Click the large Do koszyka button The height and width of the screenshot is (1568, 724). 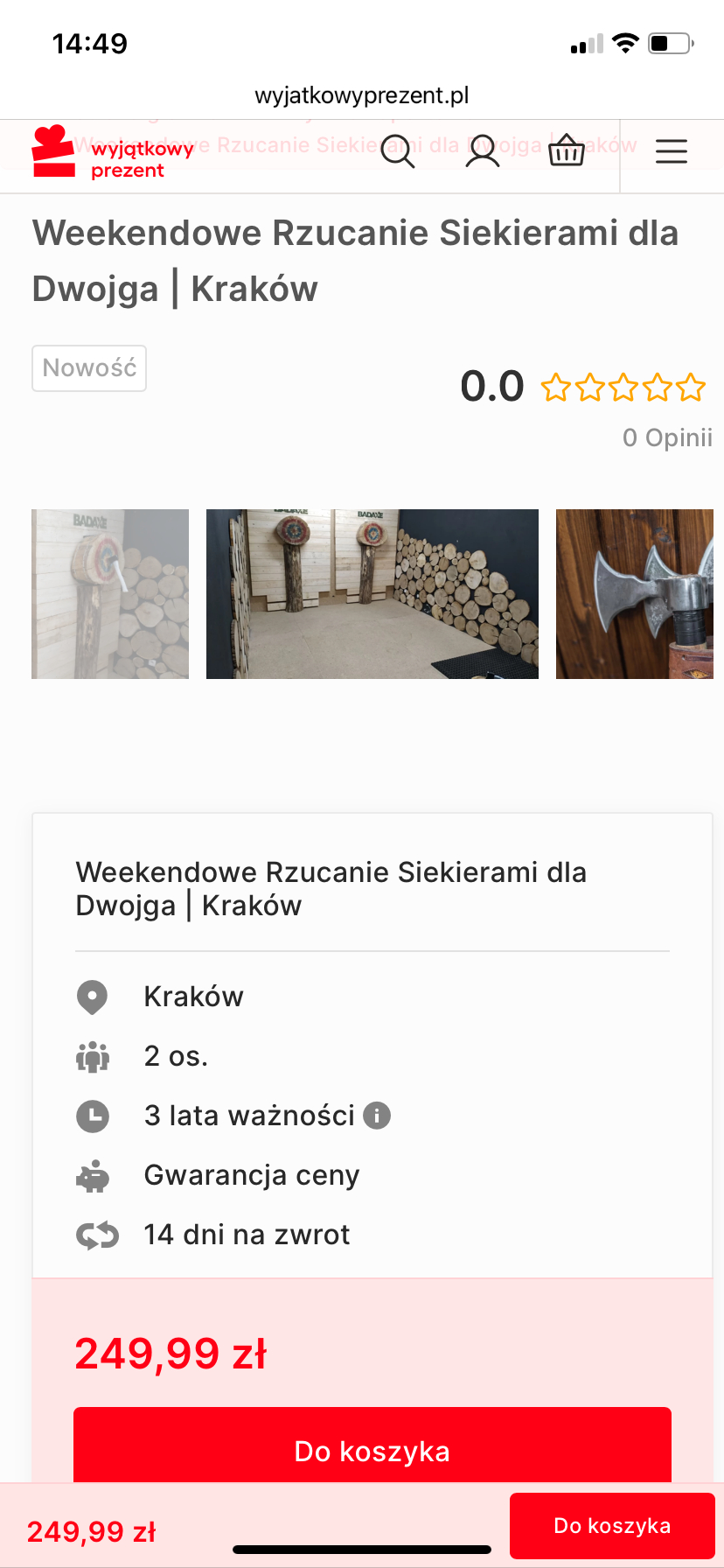pyautogui.click(x=372, y=1445)
